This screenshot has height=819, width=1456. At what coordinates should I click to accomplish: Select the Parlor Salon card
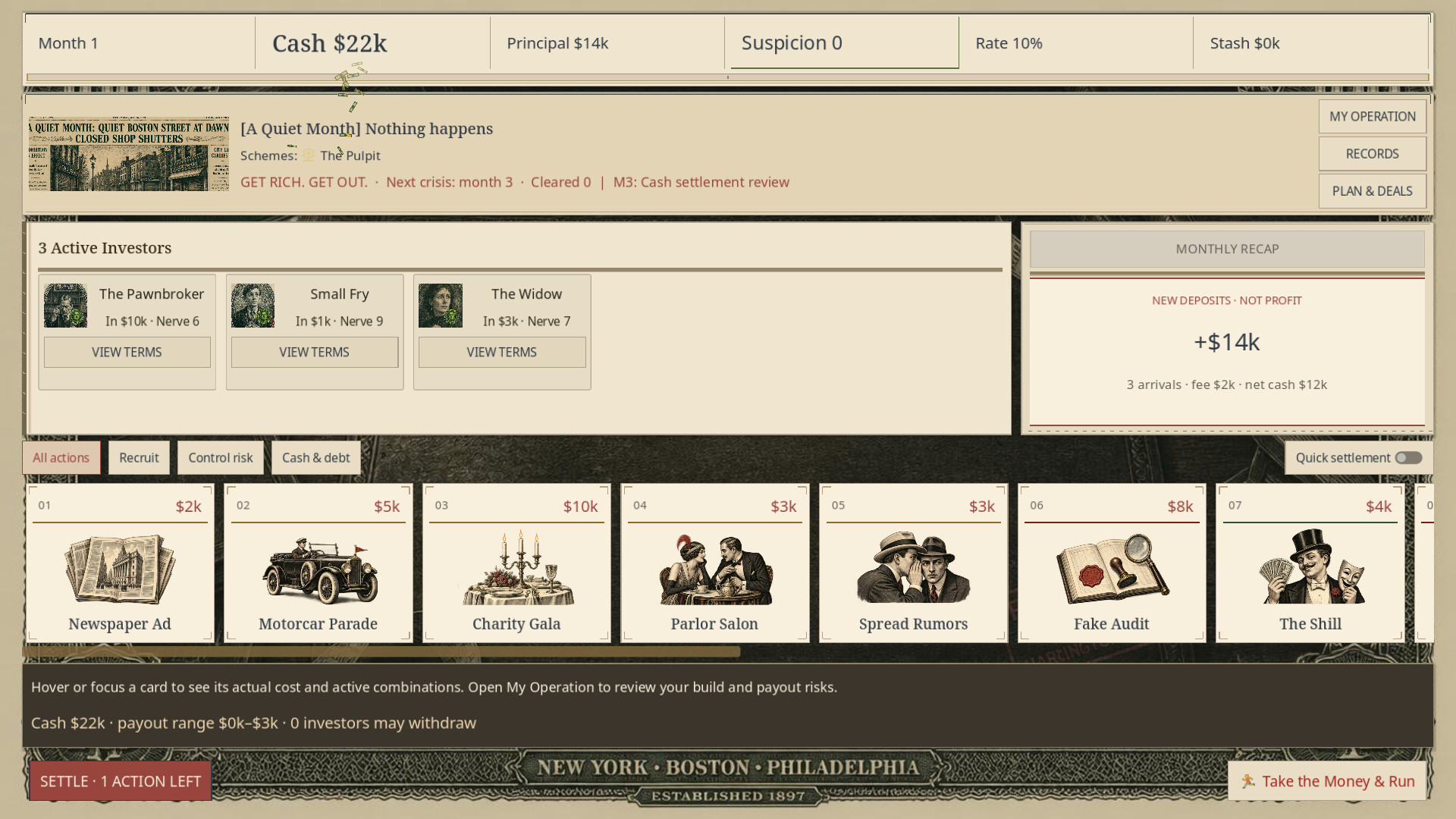(715, 563)
